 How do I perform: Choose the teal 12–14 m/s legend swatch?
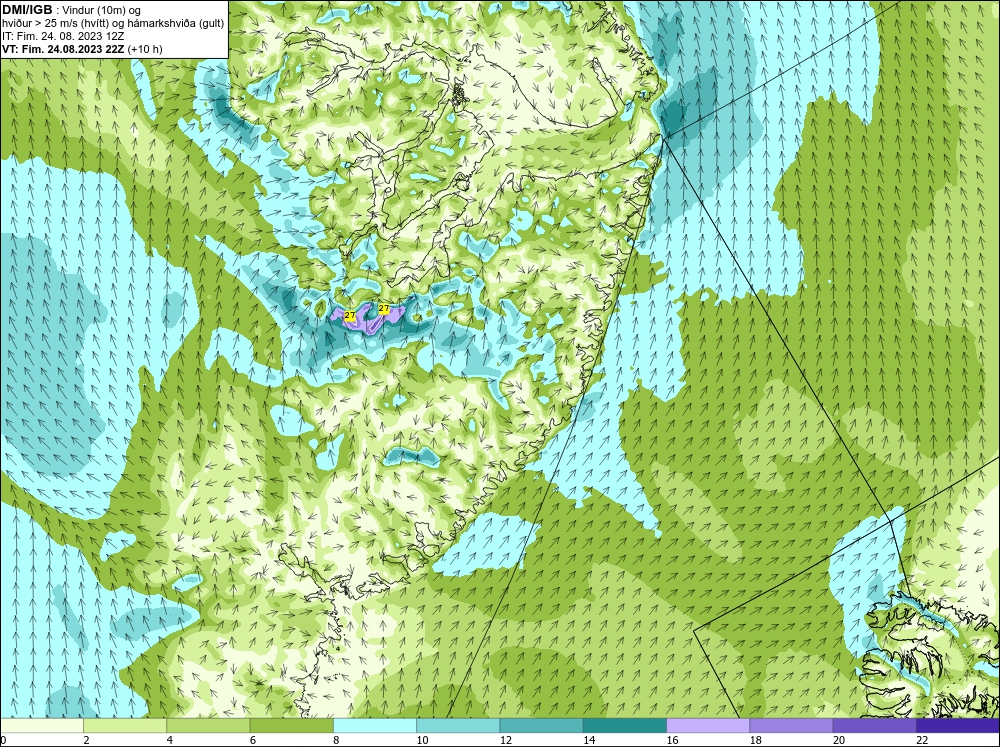541,726
